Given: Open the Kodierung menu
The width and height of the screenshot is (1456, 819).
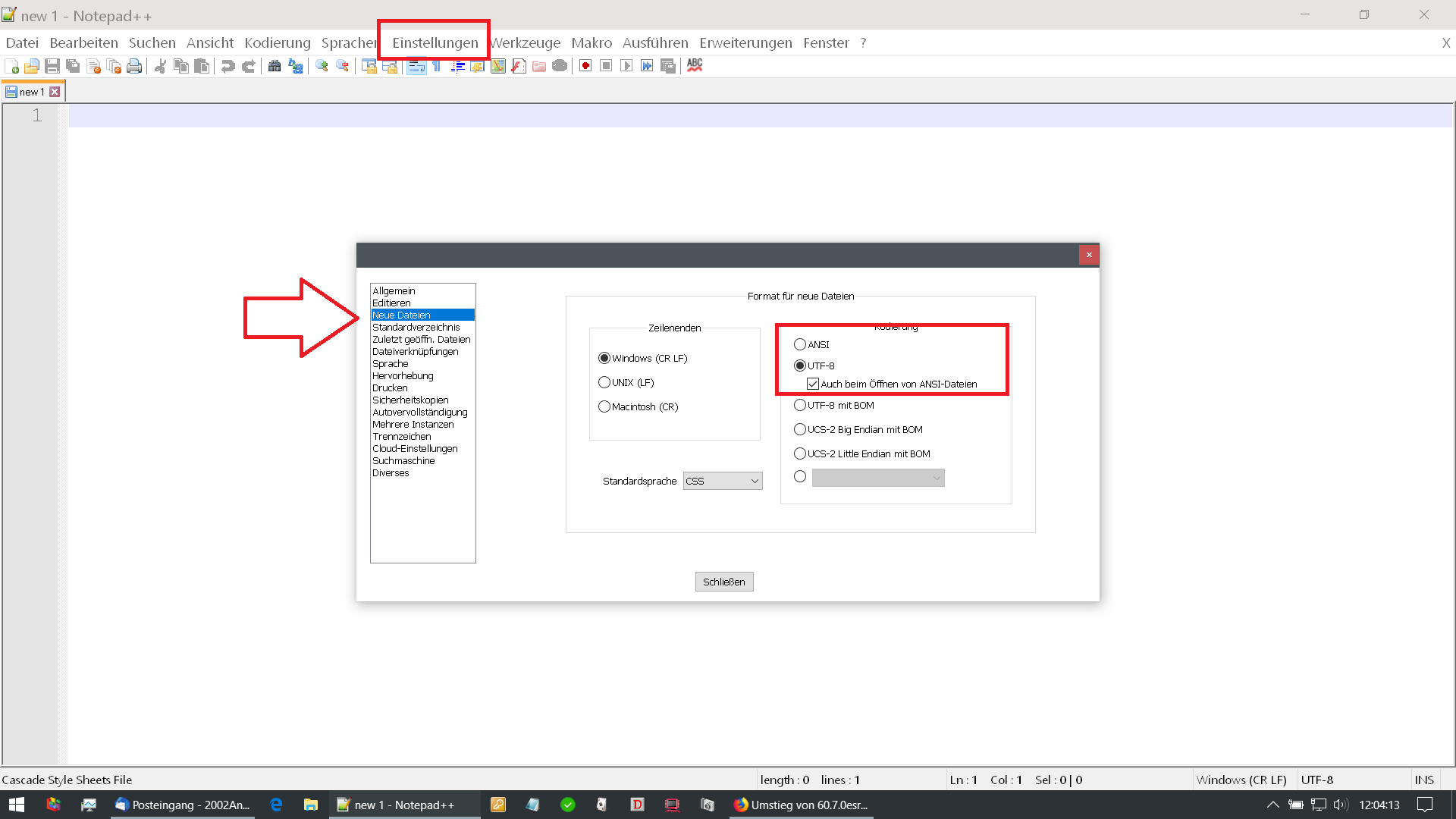Looking at the screenshot, I should pyautogui.click(x=278, y=42).
